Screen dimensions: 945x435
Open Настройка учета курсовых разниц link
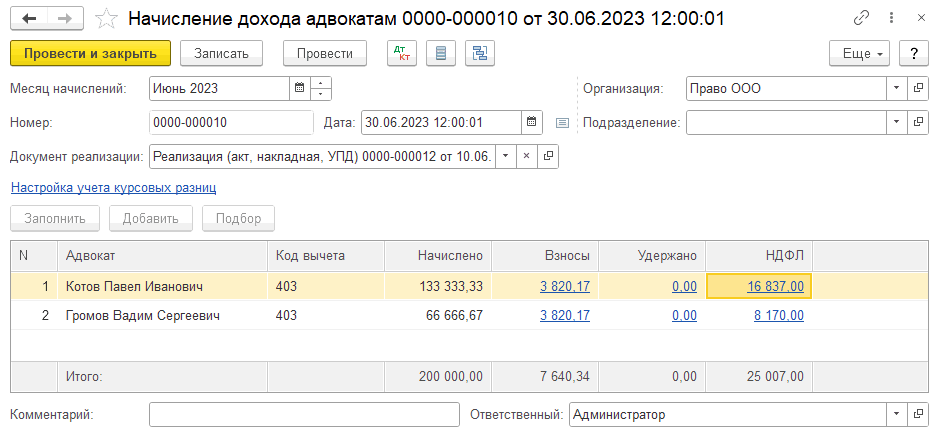pyautogui.click(x=113, y=187)
